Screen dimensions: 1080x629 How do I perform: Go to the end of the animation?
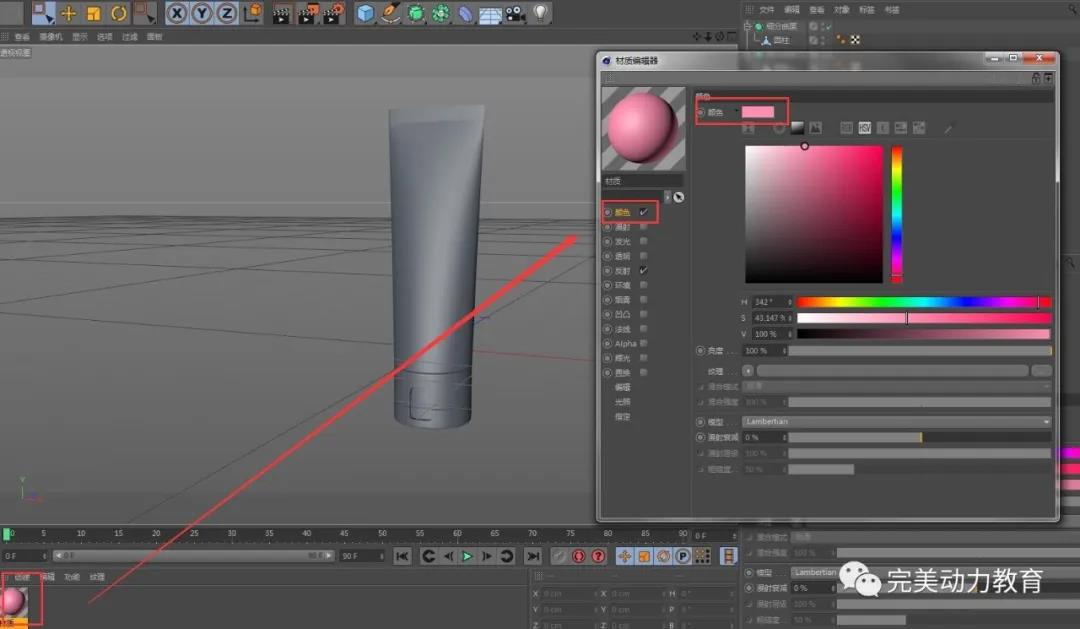click(x=533, y=556)
